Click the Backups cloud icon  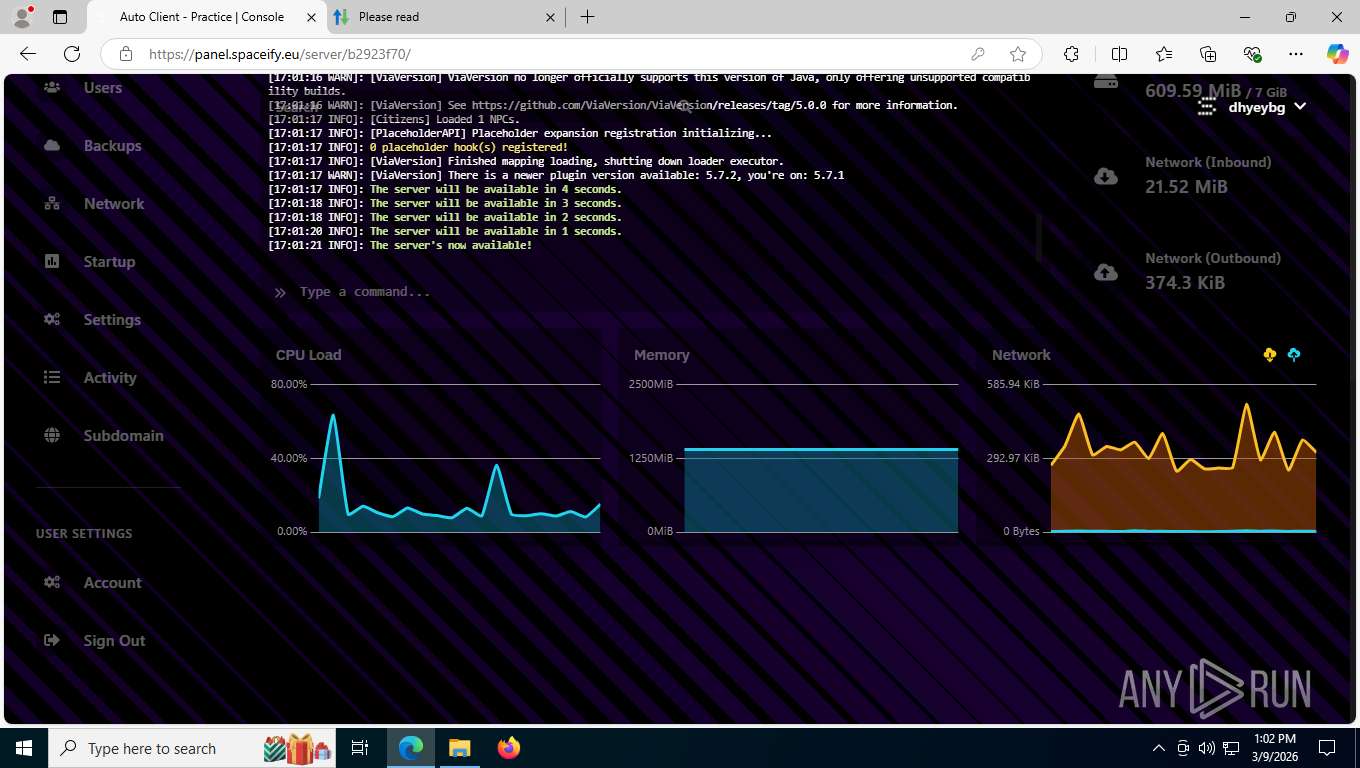pyautogui.click(x=52, y=146)
